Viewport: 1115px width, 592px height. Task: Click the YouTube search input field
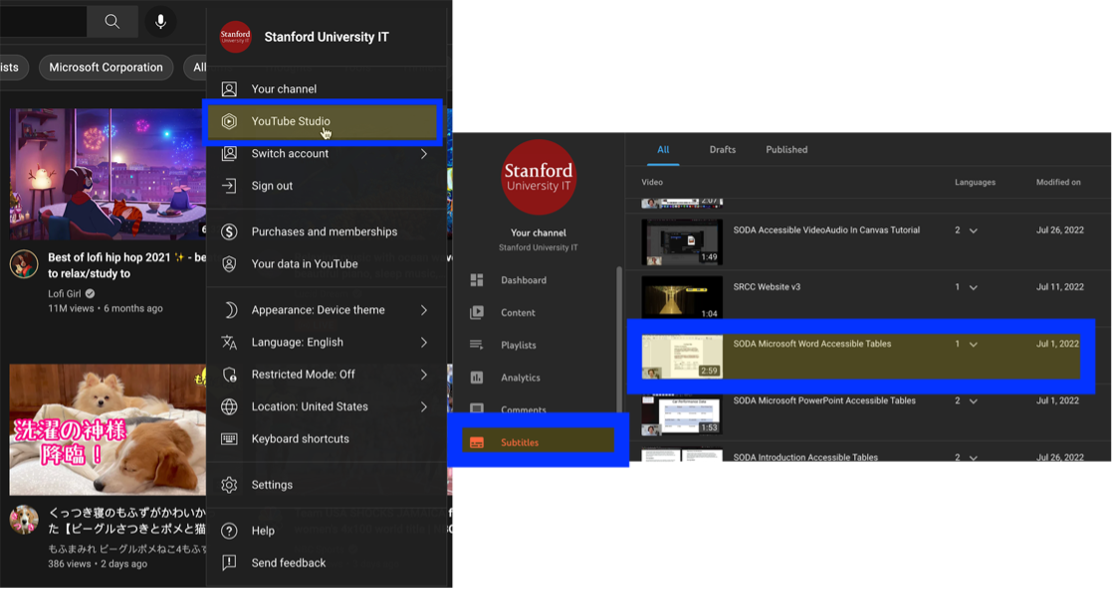43,21
